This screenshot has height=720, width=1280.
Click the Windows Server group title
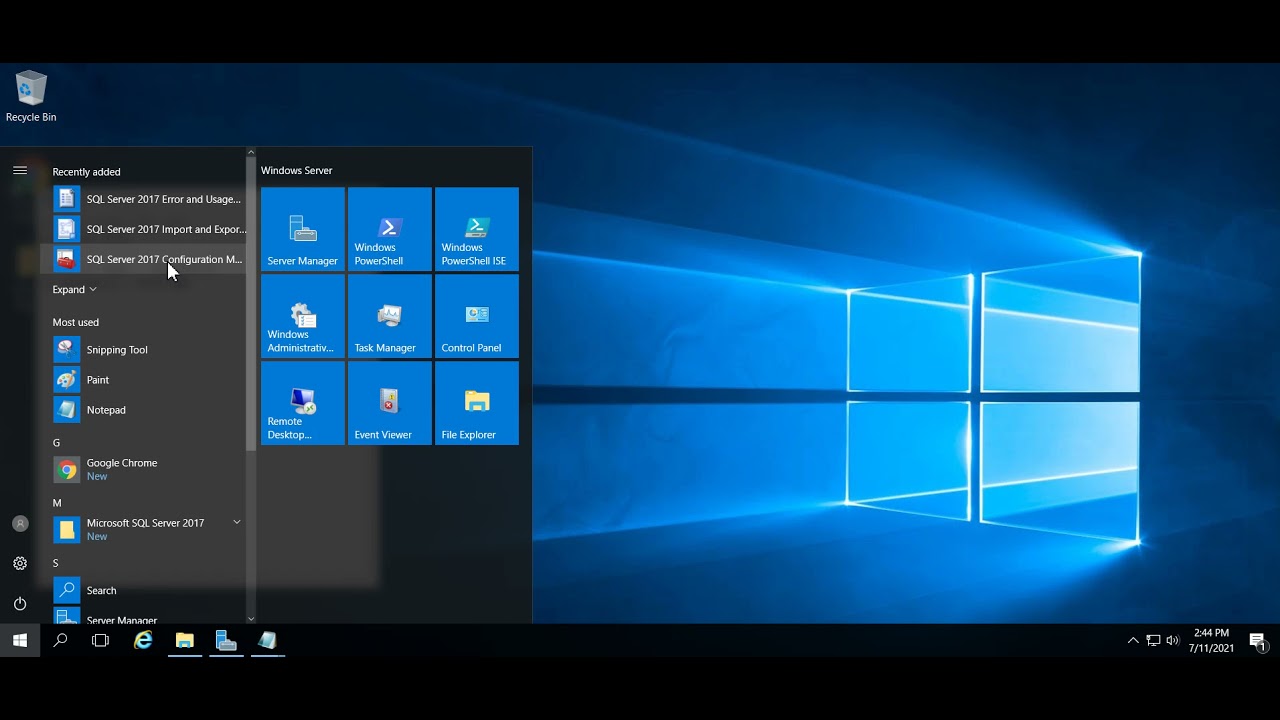click(x=296, y=170)
